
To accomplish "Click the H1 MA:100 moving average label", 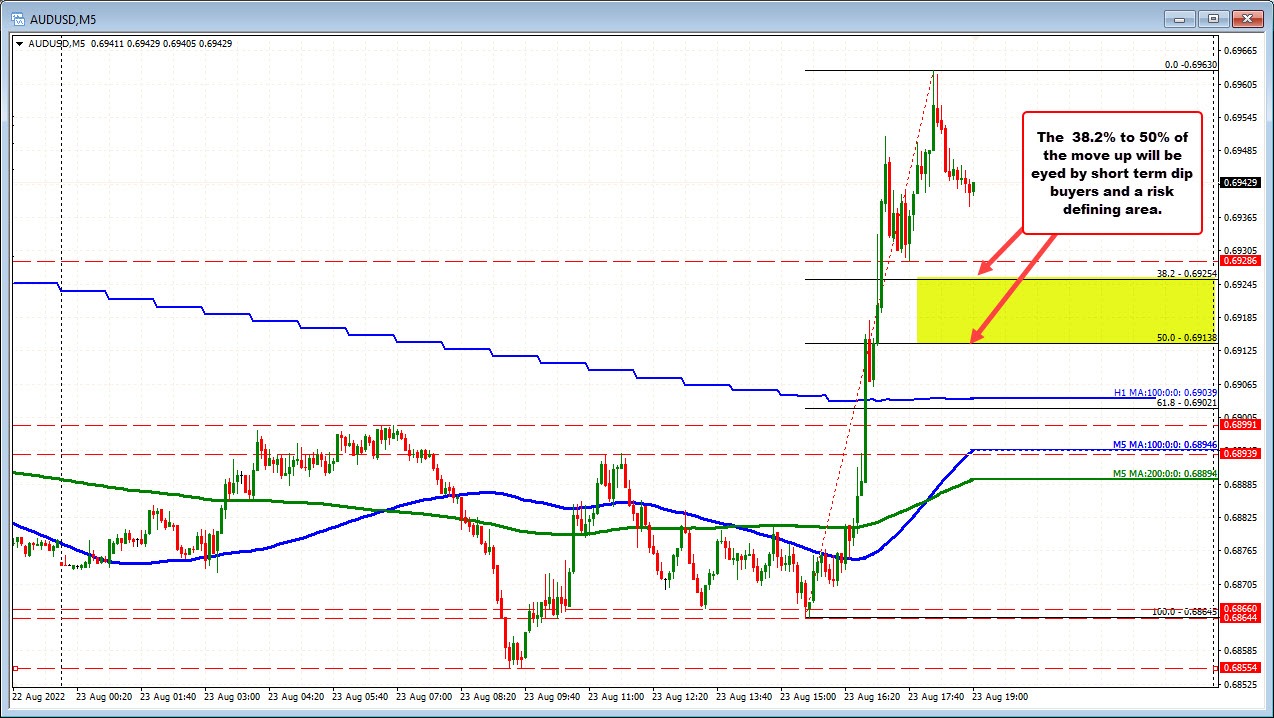I will click(x=1165, y=393).
